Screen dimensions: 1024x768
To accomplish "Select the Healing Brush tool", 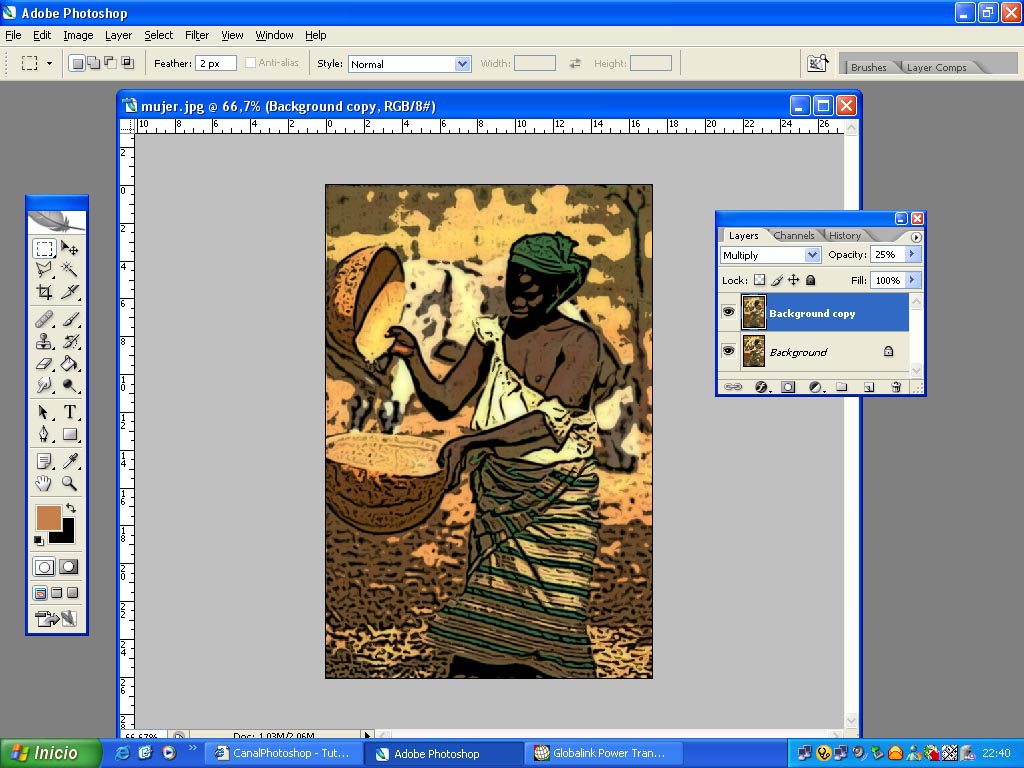I will [44, 319].
